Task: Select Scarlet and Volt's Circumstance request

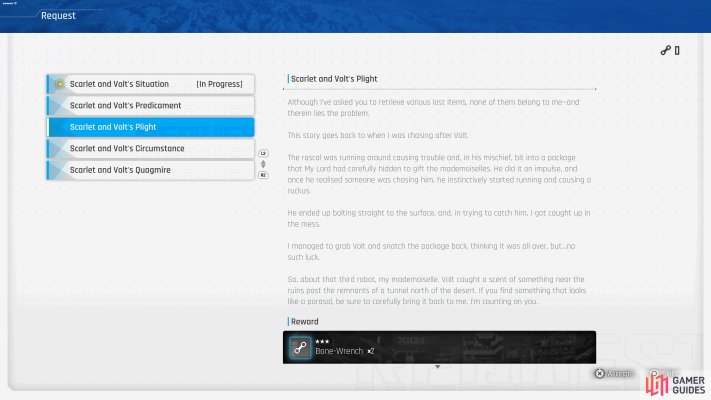Action: pos(151,148)
